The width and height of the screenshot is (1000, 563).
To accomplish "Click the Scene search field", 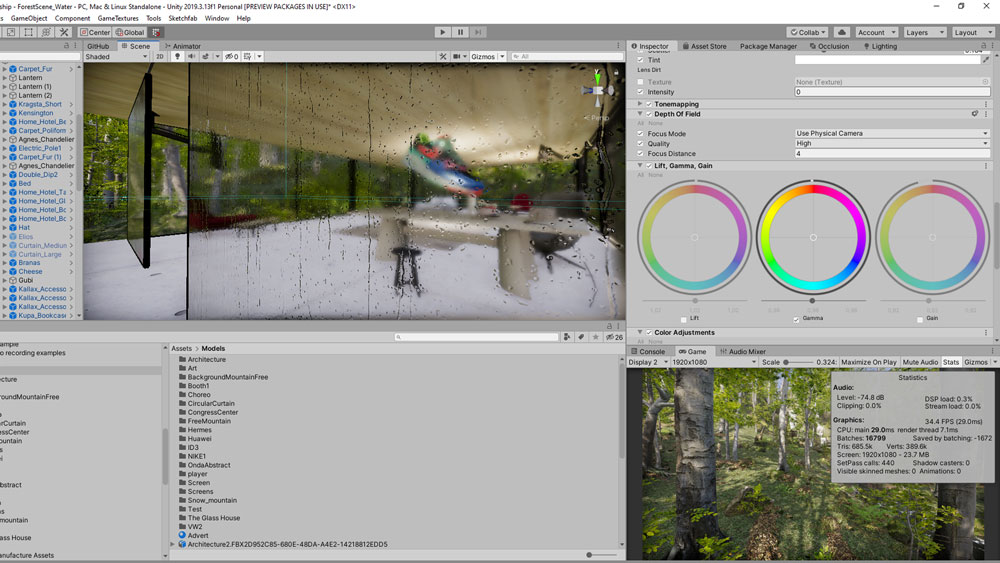I will point(566,56).
